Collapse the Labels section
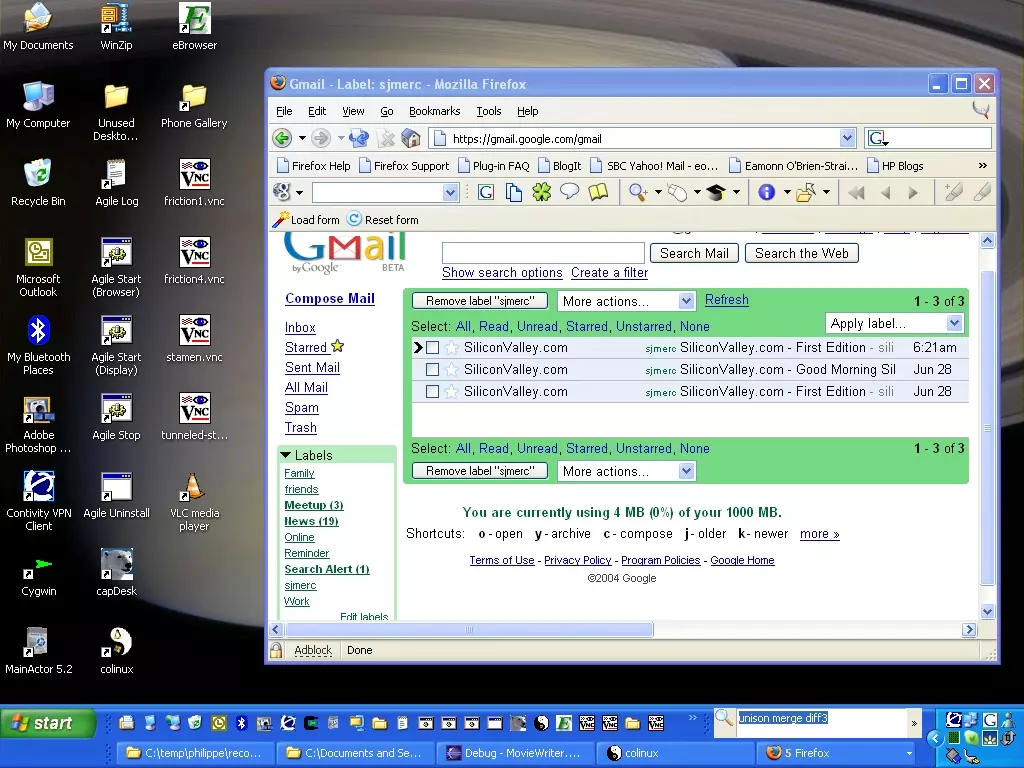The image size is (1024, 768). (286, 454)
